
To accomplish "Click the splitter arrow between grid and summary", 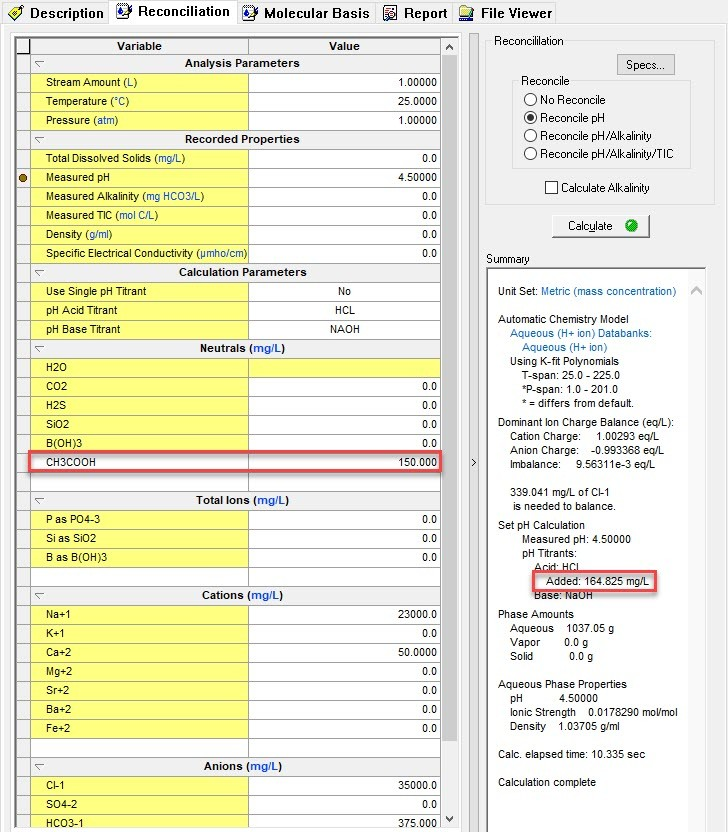I will pyautogui.click(x=474, y=463).
